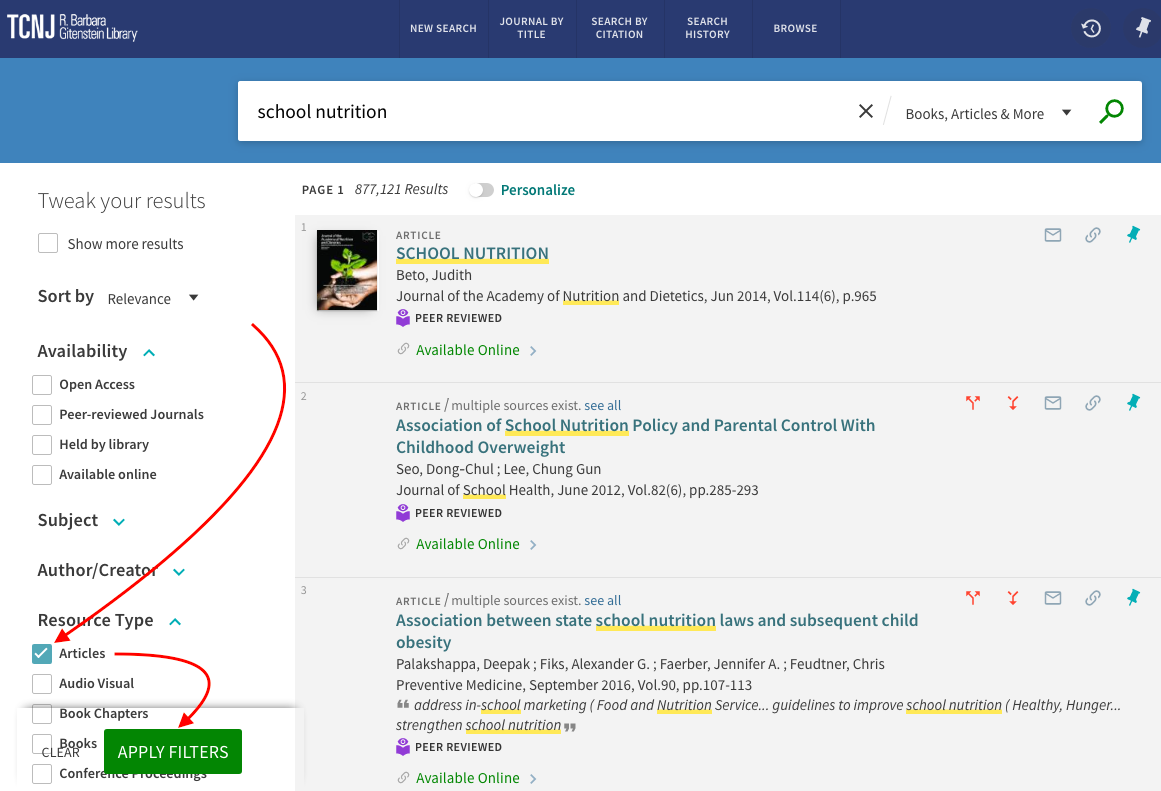Clear the search box with X icon
The width and height of the screenshot is (1161, 791).
pos(866,111)
